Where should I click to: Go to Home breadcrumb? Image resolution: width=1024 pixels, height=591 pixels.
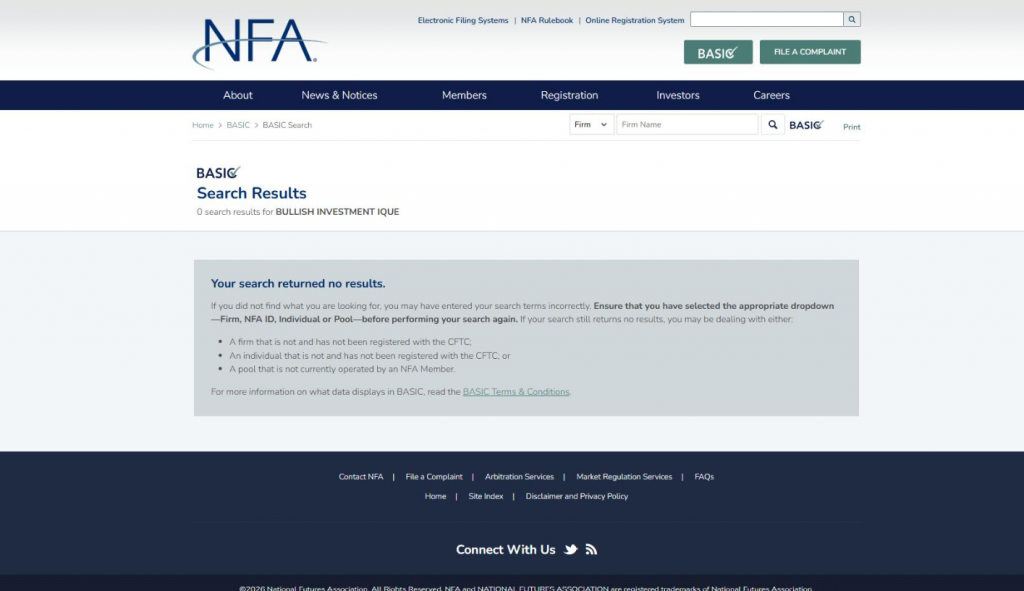point(202,125)
